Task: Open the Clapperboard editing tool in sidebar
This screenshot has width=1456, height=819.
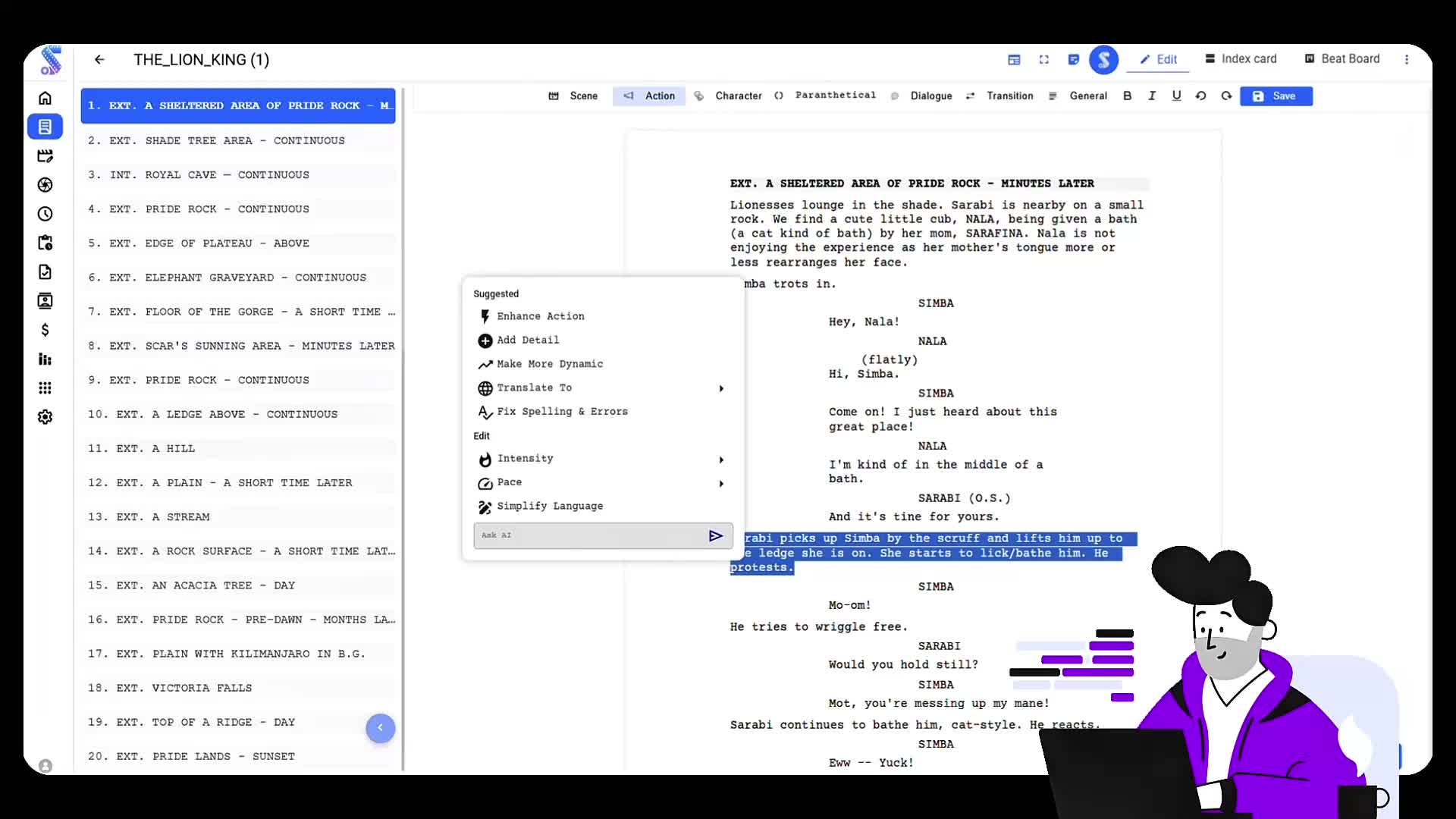Action: coord(45,156)
